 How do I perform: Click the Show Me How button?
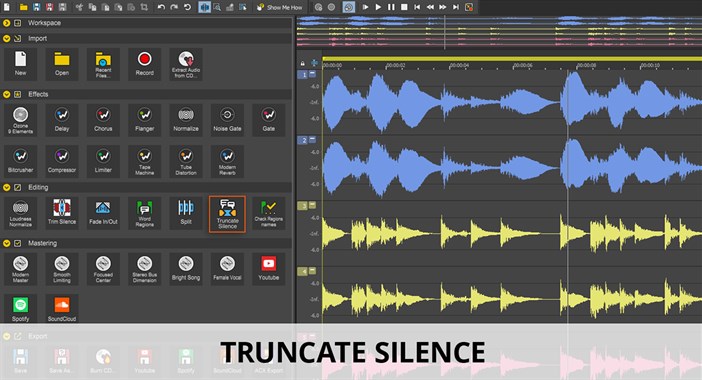(x=279, y=7)
